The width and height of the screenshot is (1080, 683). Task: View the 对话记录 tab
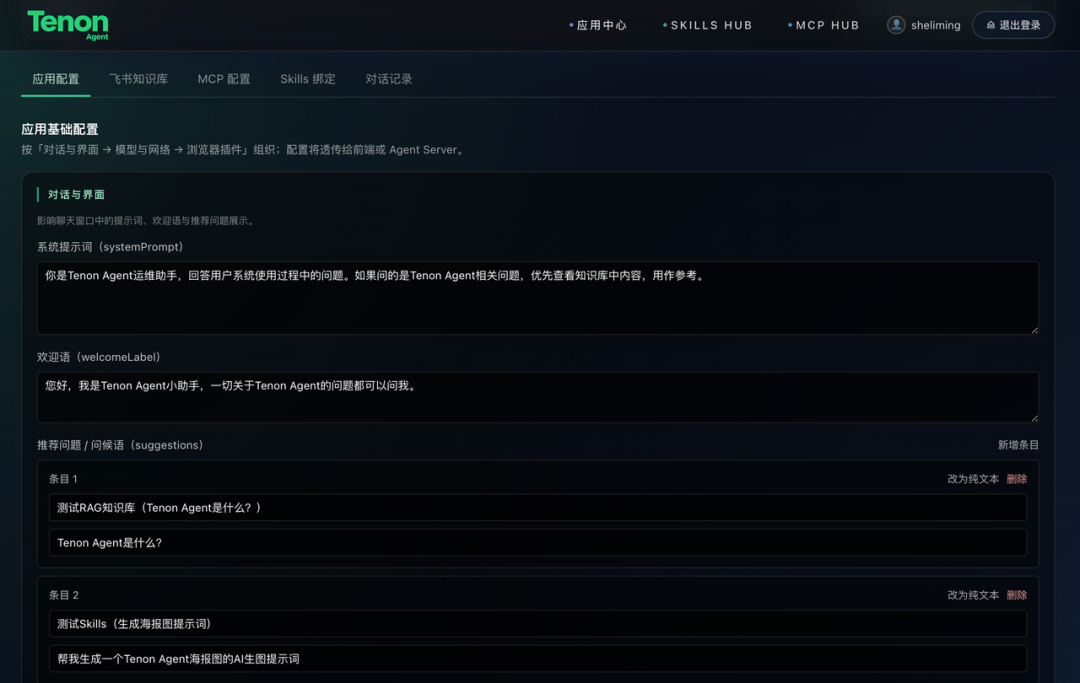(x=388, y=79)
